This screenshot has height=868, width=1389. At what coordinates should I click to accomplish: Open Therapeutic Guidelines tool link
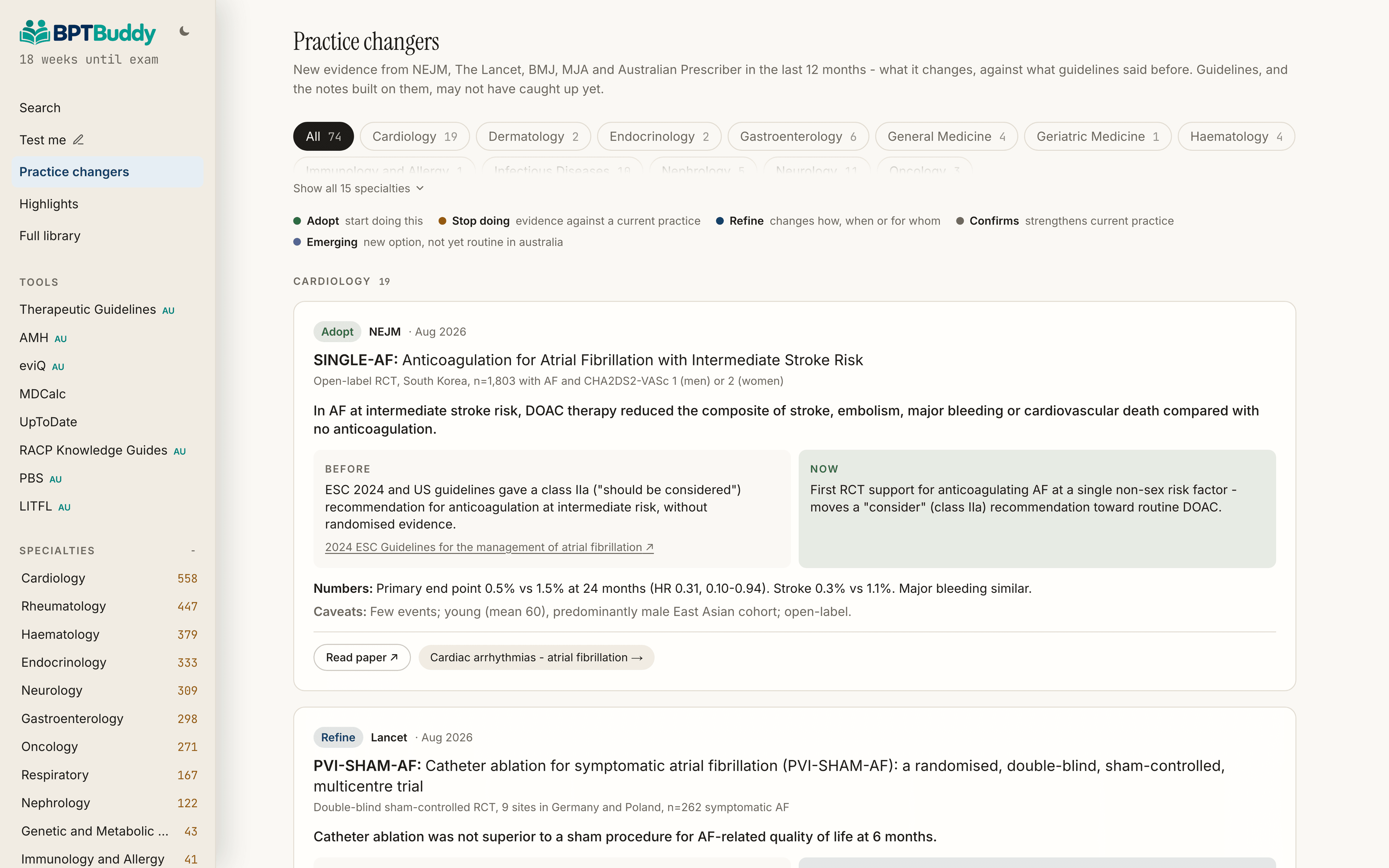(x=97, y=310)
